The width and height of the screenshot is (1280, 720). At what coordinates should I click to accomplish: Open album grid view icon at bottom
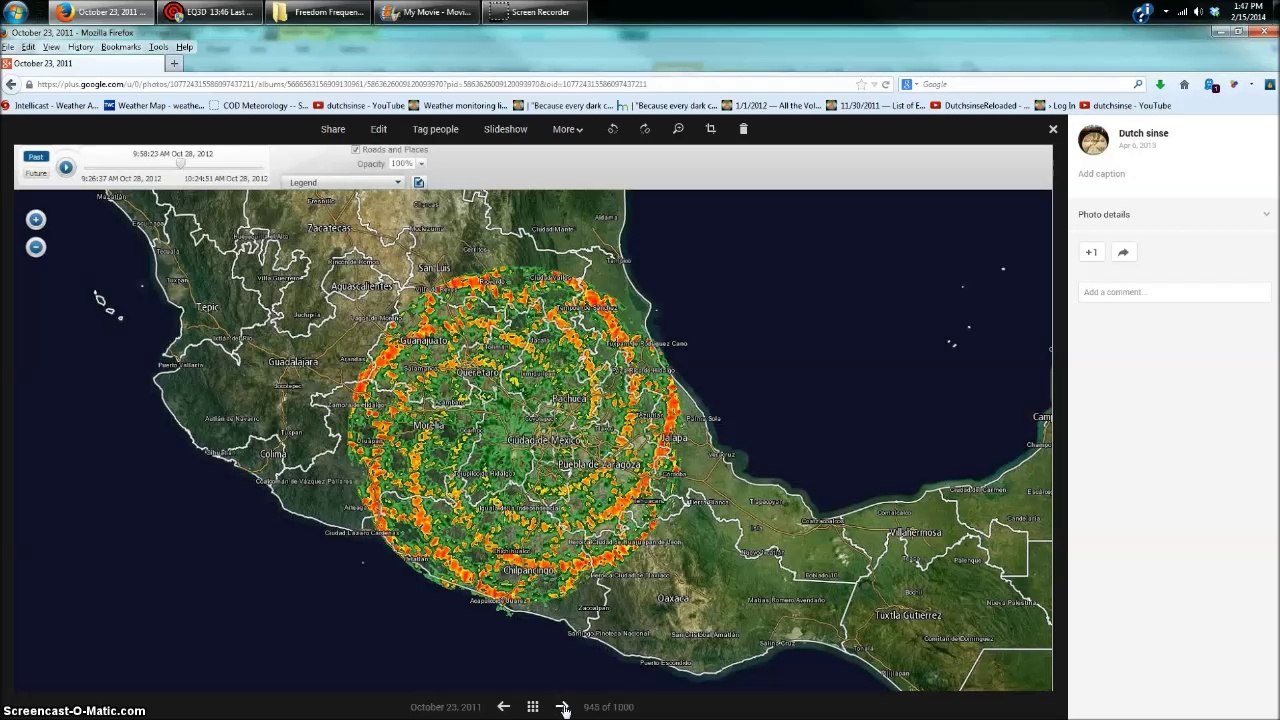click(533, 707)
